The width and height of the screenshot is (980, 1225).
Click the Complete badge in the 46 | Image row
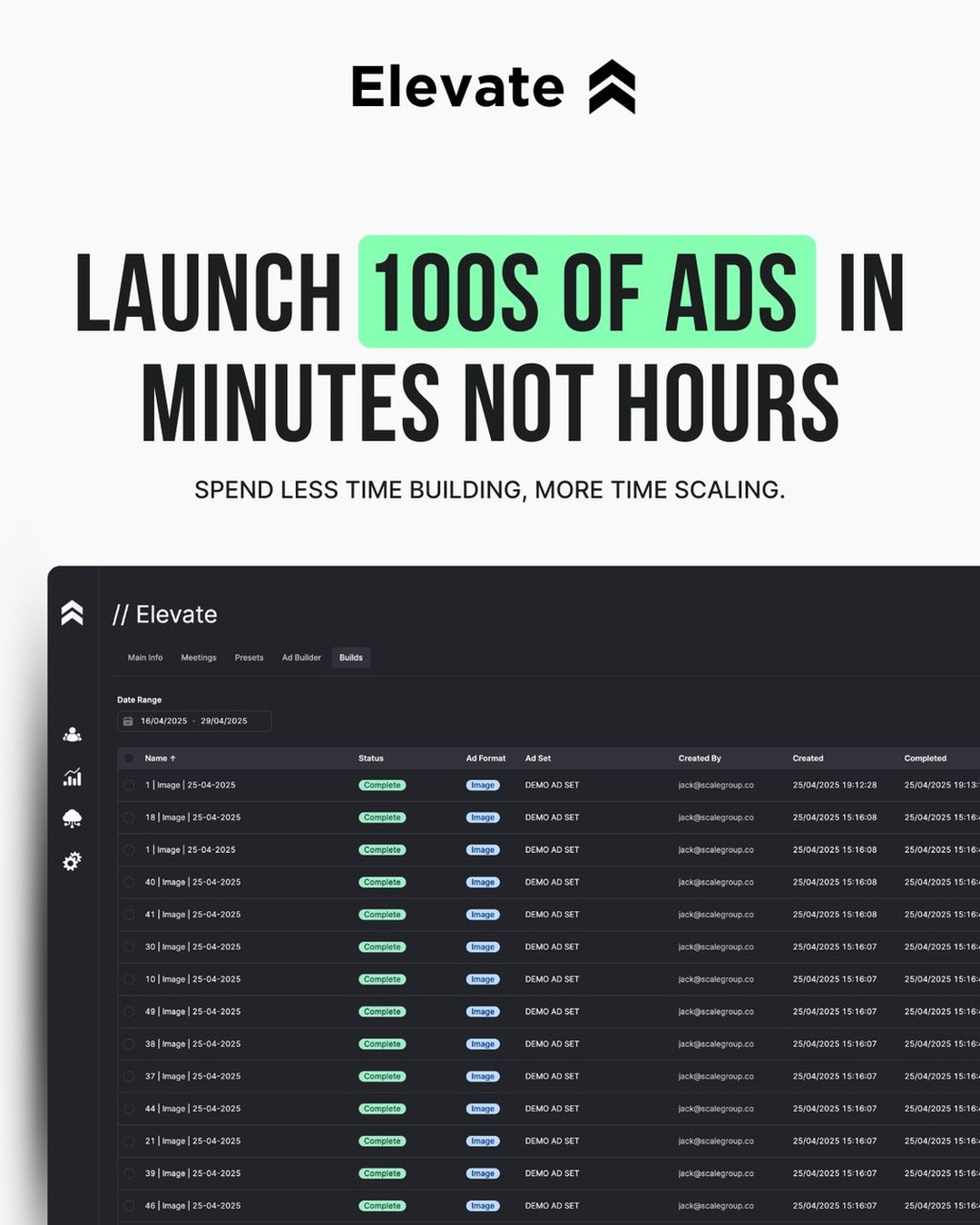382,1206
